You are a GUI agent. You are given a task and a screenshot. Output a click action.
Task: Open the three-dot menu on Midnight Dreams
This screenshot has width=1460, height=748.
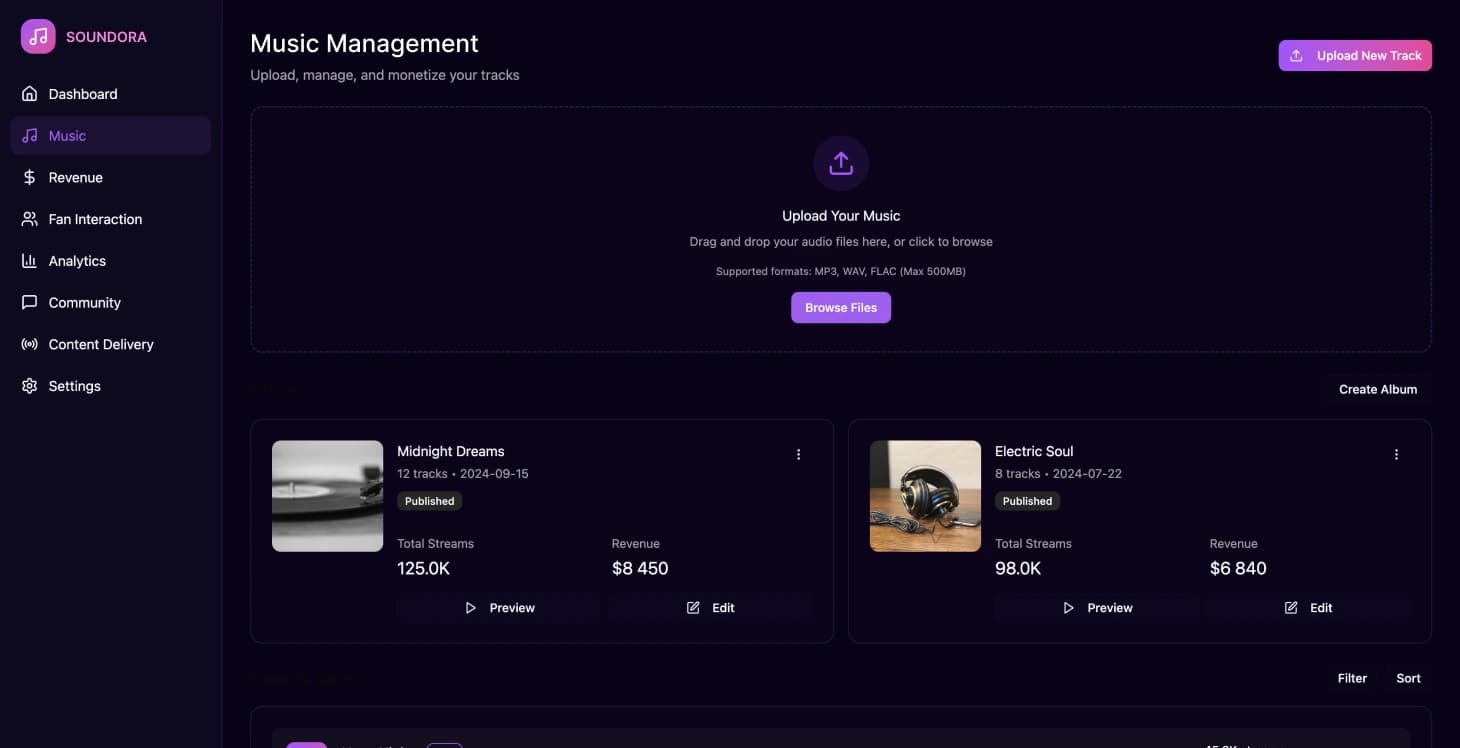coord(798,454)
